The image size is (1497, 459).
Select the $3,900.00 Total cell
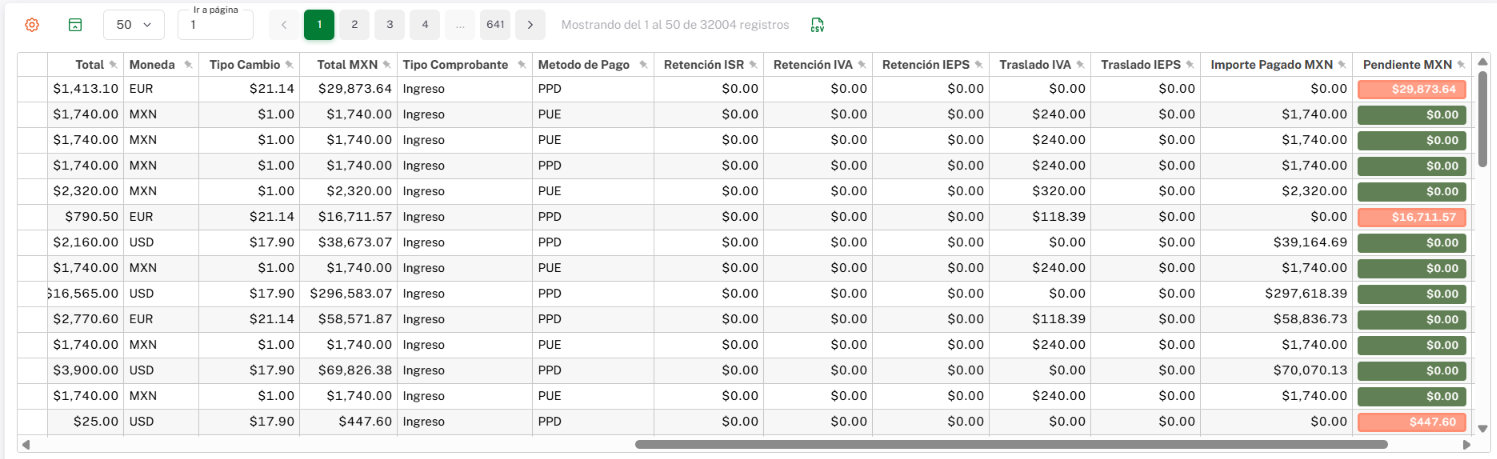tap(85, 371)
